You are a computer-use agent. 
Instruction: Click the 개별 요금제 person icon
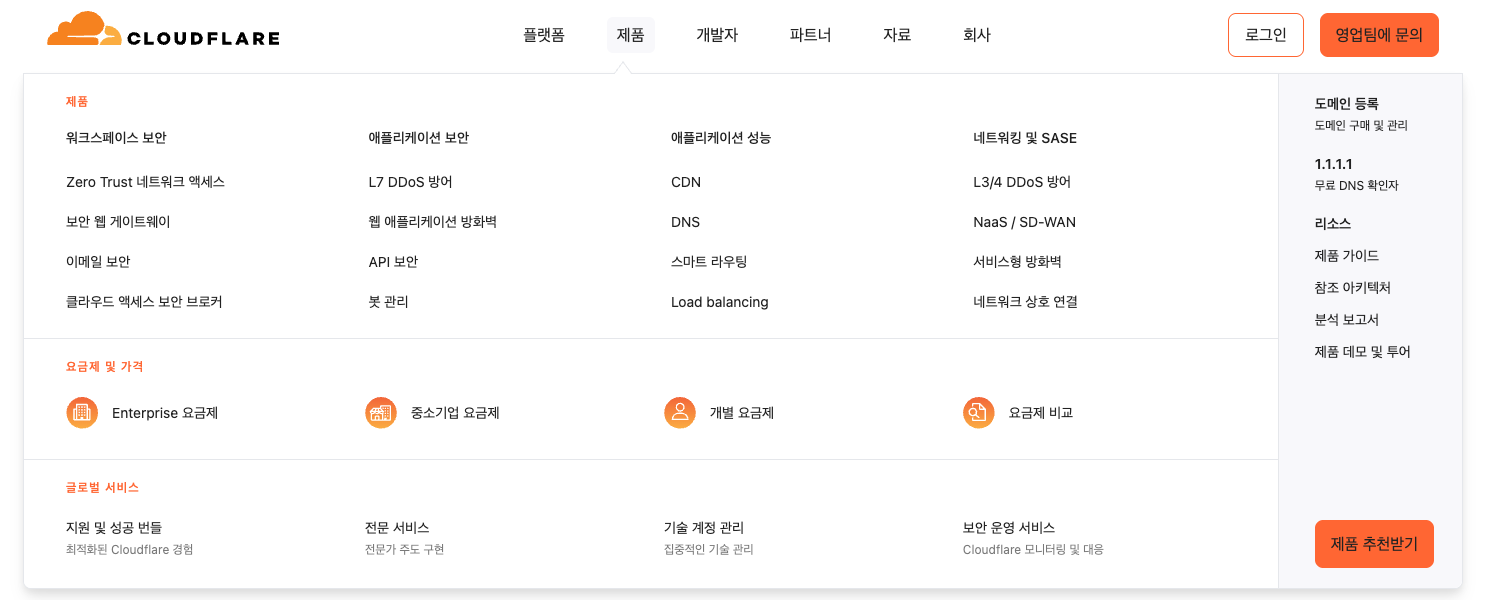coord(680,412)
